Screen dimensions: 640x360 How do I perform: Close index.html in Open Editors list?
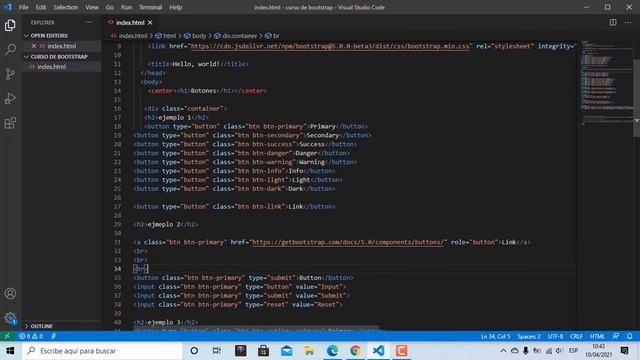point(34,46)
